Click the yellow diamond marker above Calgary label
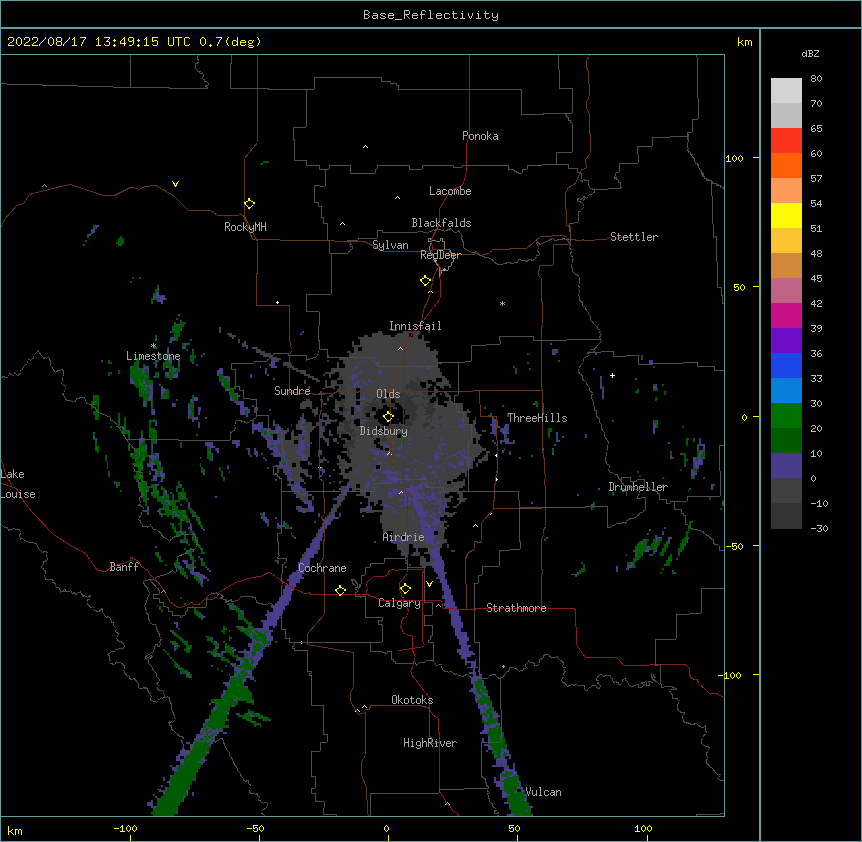862x842 pixels. coord(405,589)
